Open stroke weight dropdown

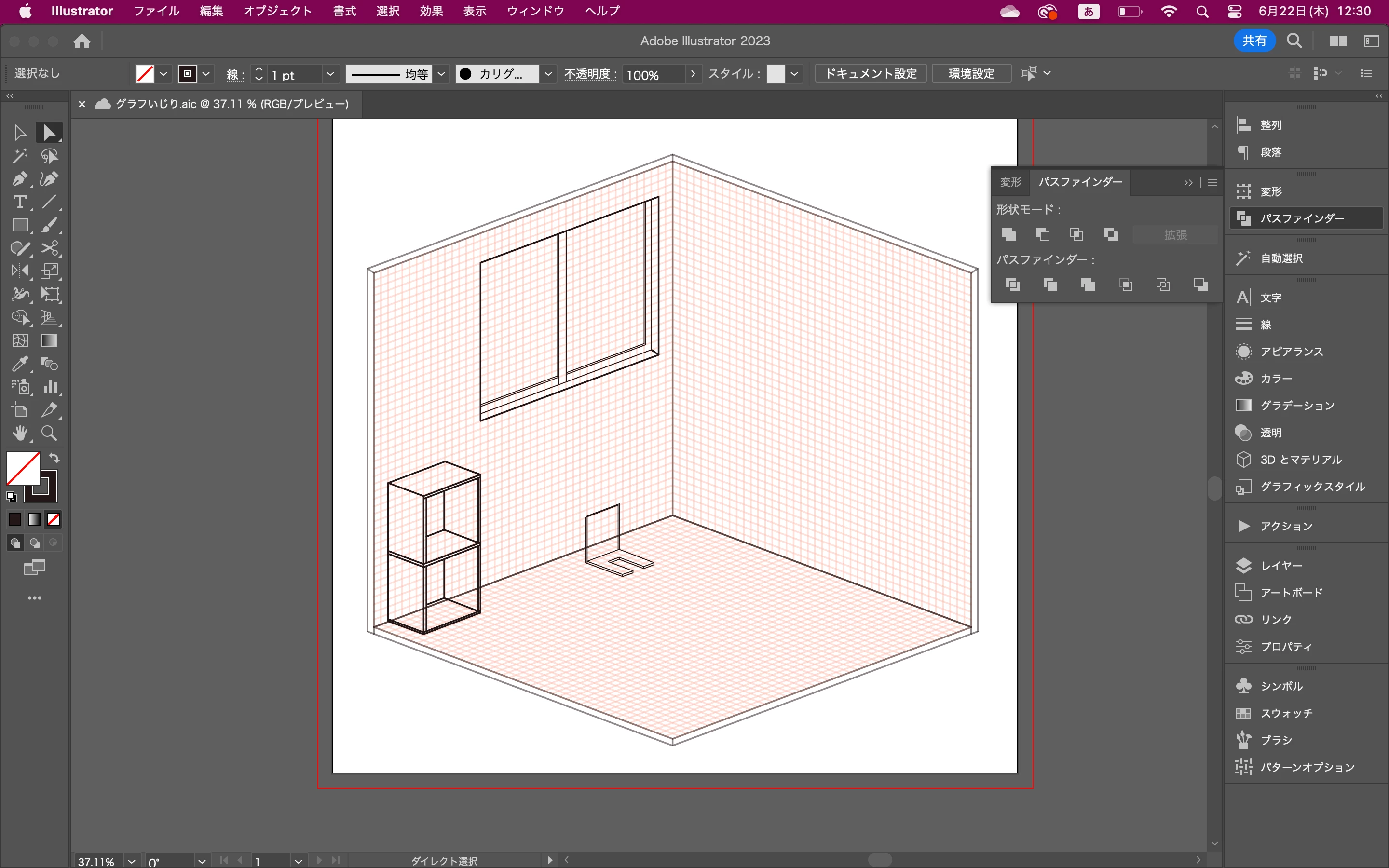[x=330, y=74]
